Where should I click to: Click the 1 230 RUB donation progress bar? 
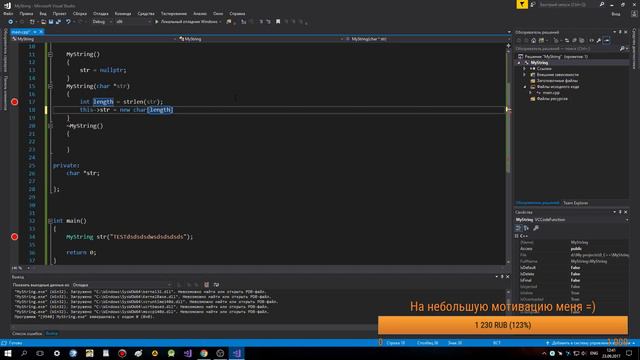[x=503, y=325]
